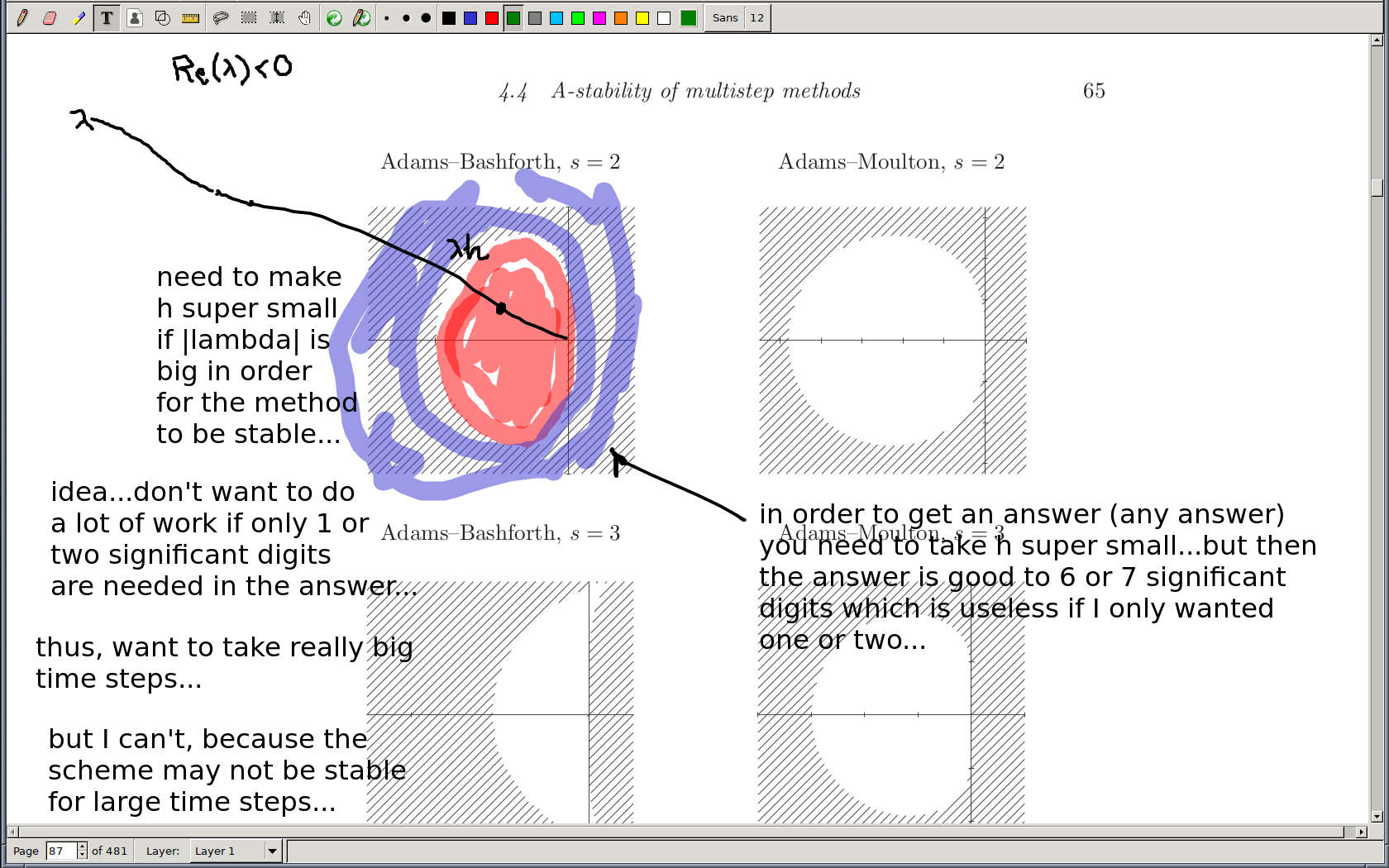1389x868 pixels.
Task: Choose the Lasso select region tool
Action: pyautogui.click(x=220, y=18)
